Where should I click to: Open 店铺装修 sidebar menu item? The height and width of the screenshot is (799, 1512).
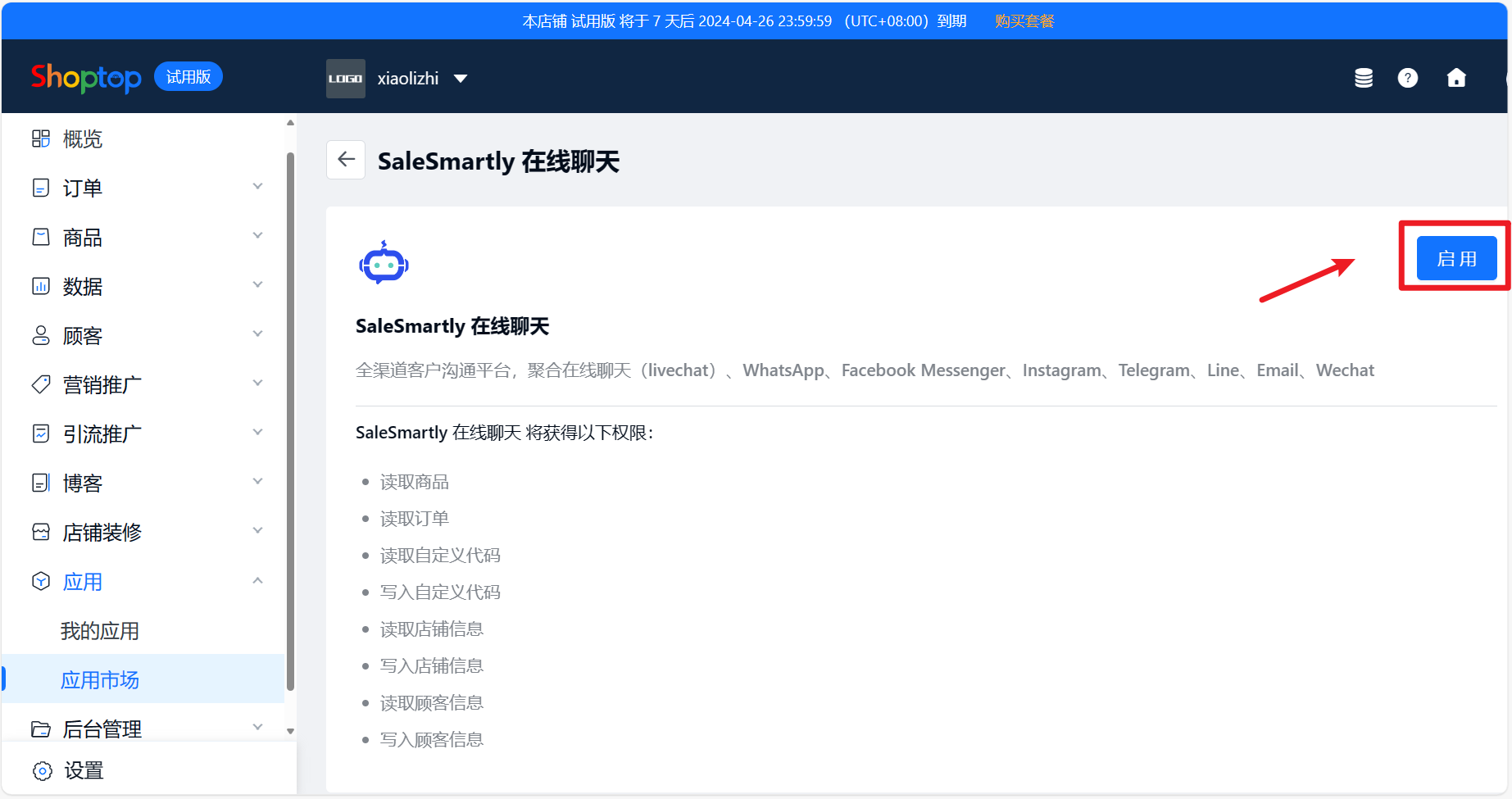coord(102,533)
